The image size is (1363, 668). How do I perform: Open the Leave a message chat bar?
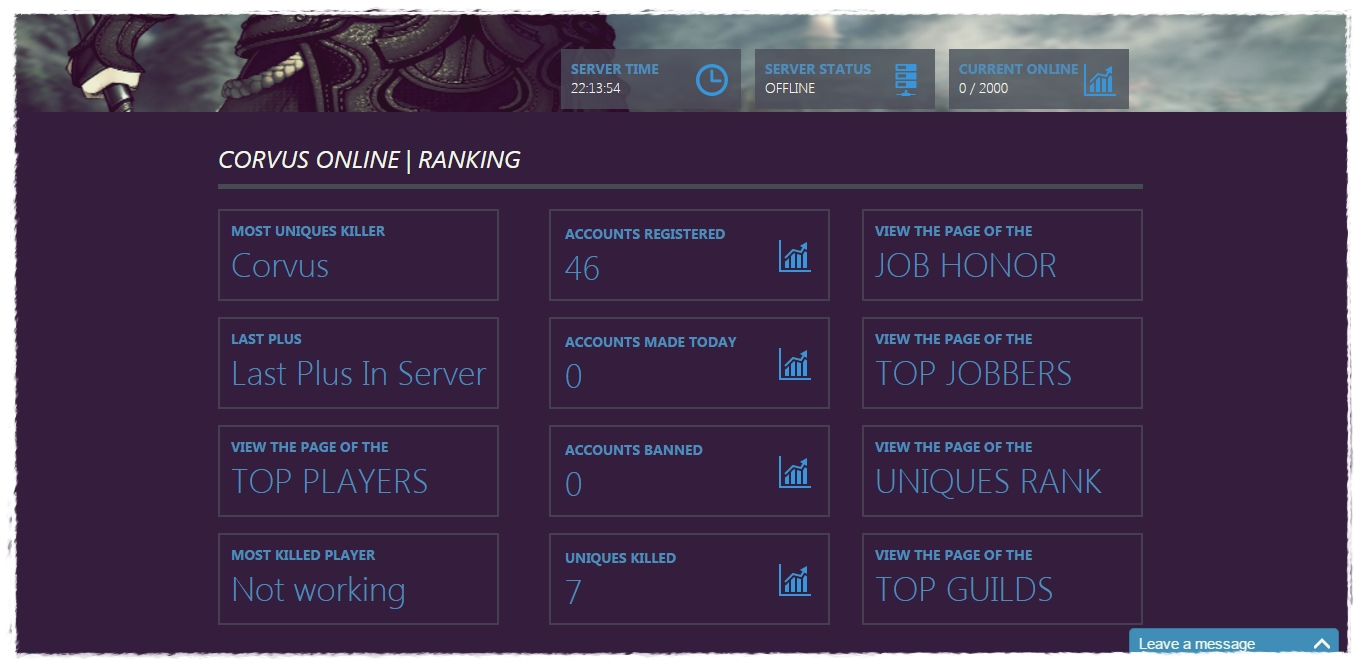1234,643
